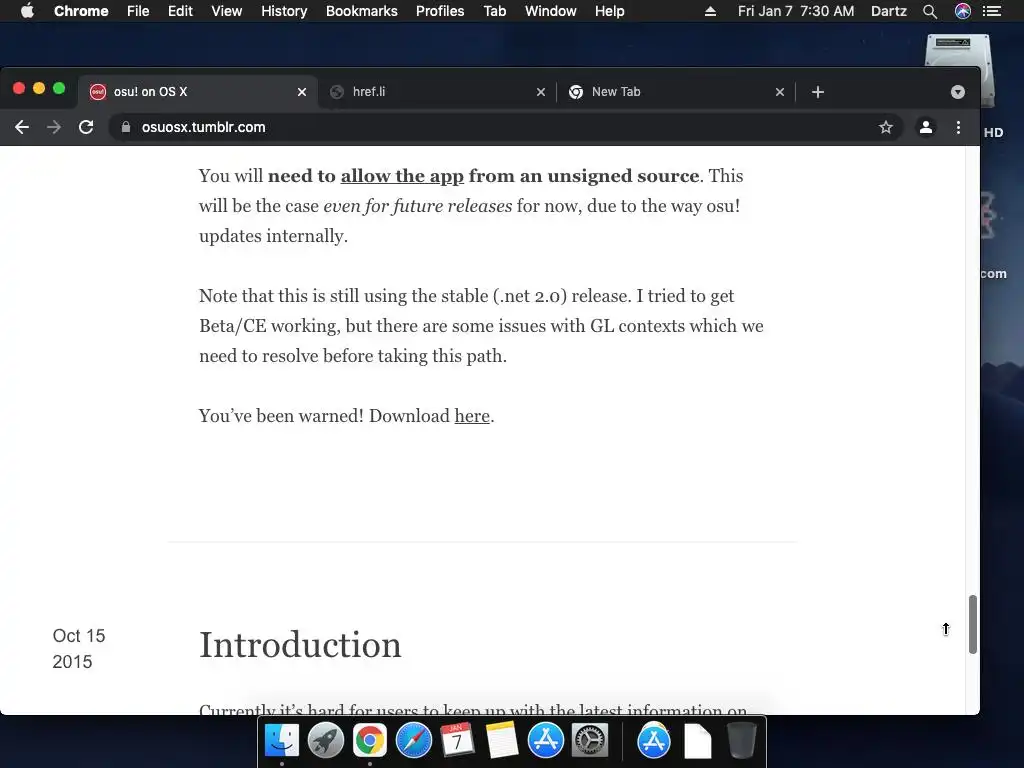Screen dimensions: 1024x768
Task: Click the page's vertical scrollbar thumb
Action: click(972, 624)
